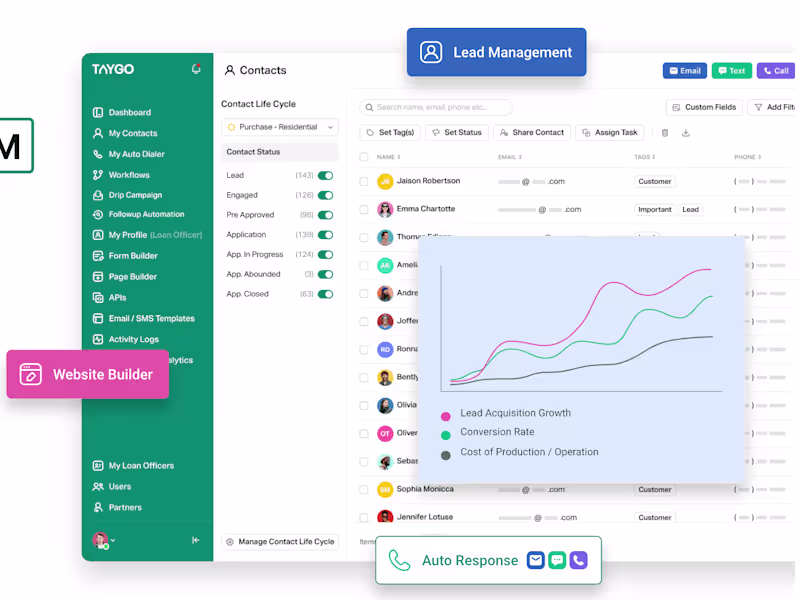Click My Loan Officers icon
The width and height of the screenshot is (800, 600).
pyautogui.click(x=98, y=465)
